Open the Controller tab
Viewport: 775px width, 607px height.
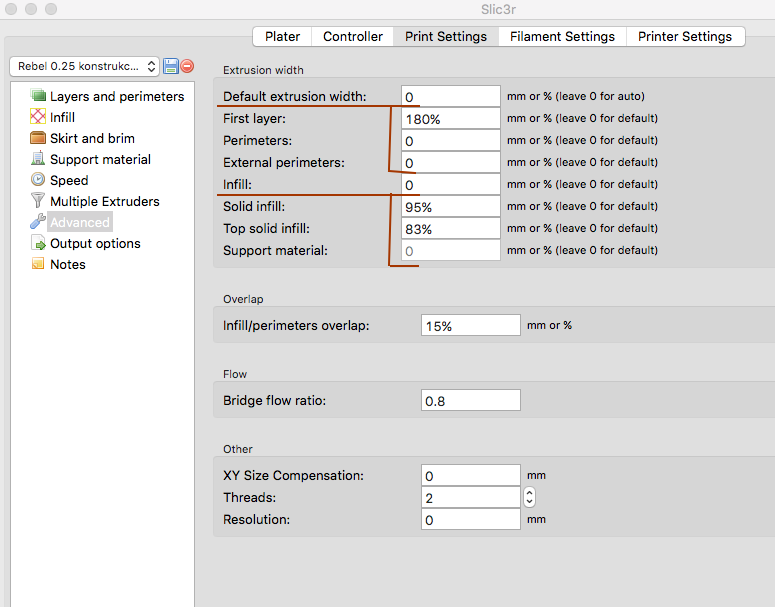coord(353,36)
